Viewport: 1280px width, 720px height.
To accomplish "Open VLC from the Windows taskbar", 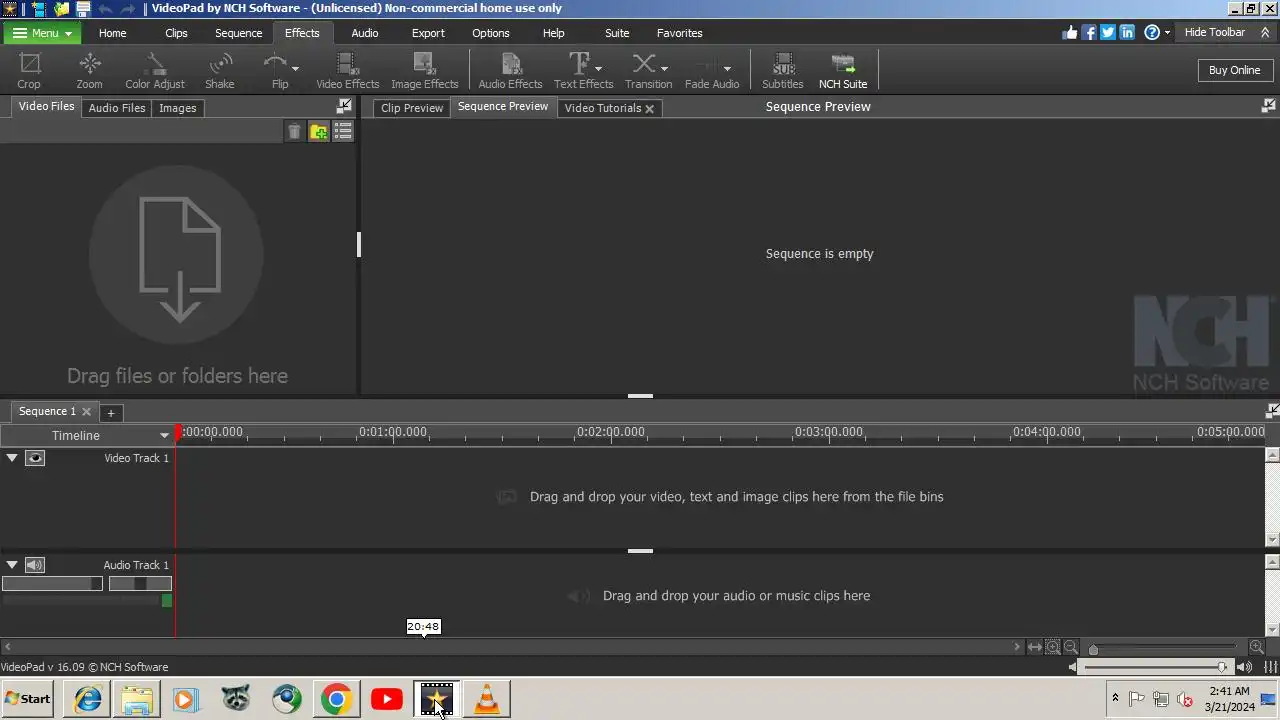I will [x=487, y=699].
